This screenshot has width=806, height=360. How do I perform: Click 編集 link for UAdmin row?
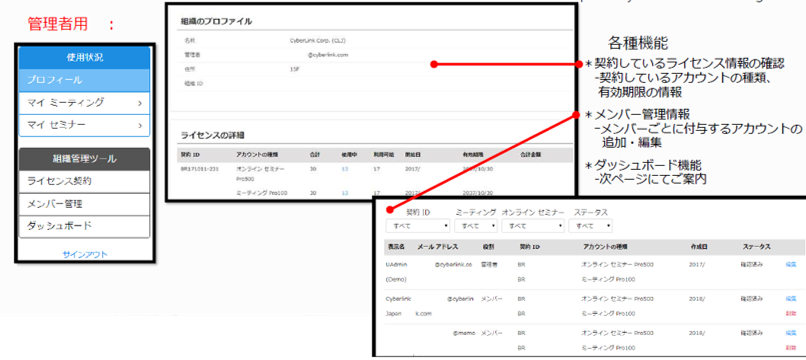791,264
